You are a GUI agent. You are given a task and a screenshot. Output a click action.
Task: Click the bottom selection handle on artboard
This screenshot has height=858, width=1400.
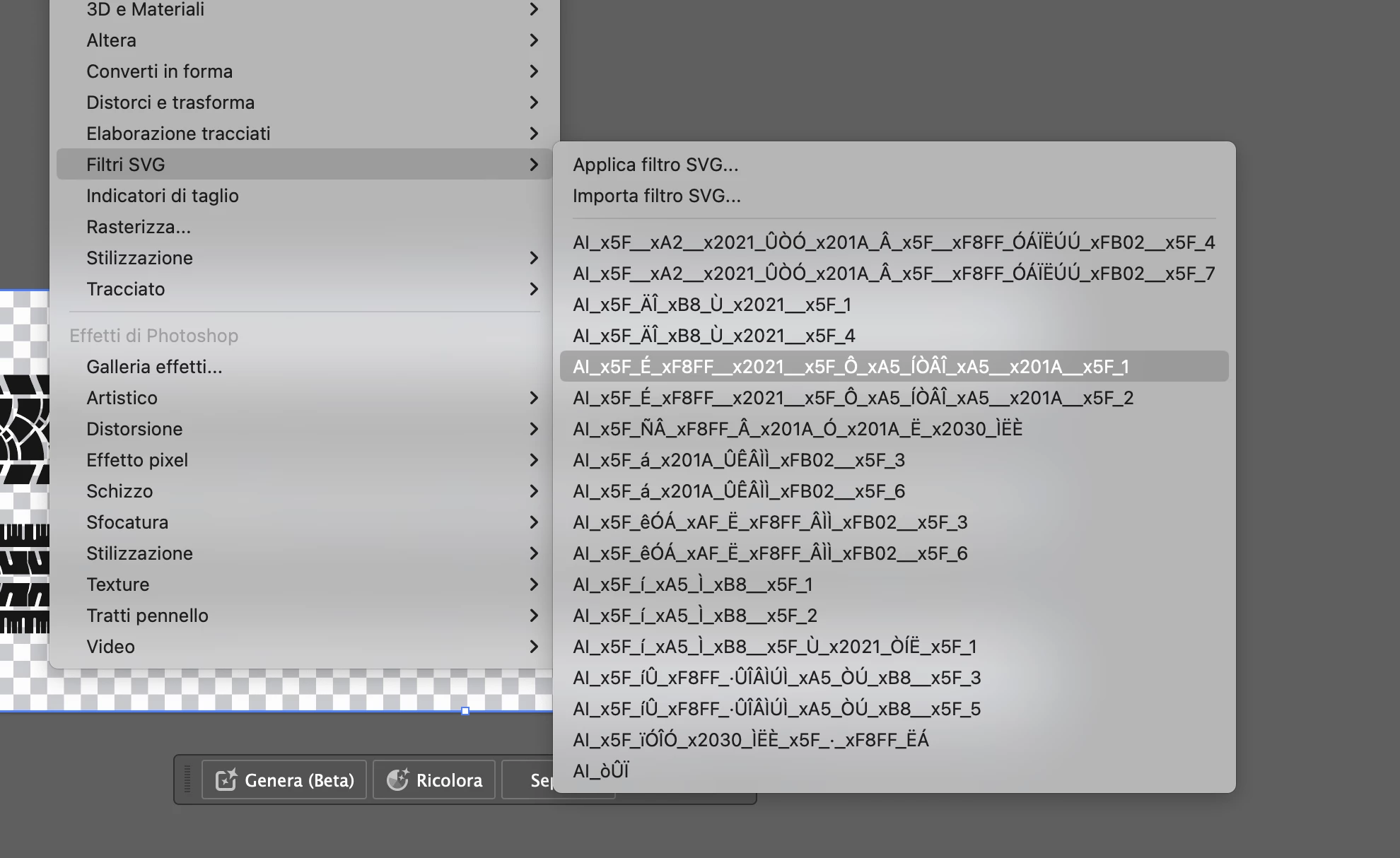point(465,711)
